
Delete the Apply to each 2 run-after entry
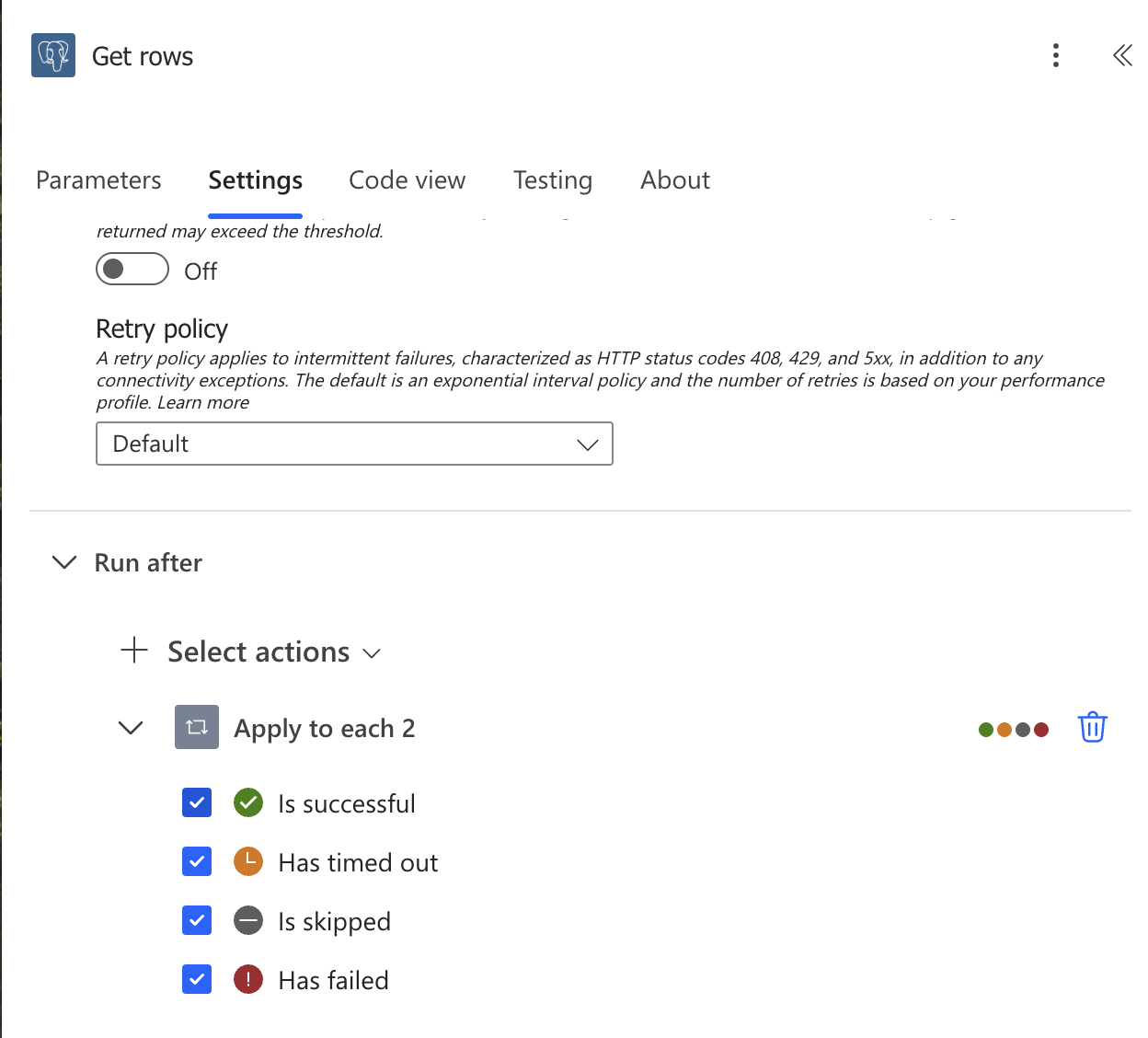click(x=1093, y=727)
